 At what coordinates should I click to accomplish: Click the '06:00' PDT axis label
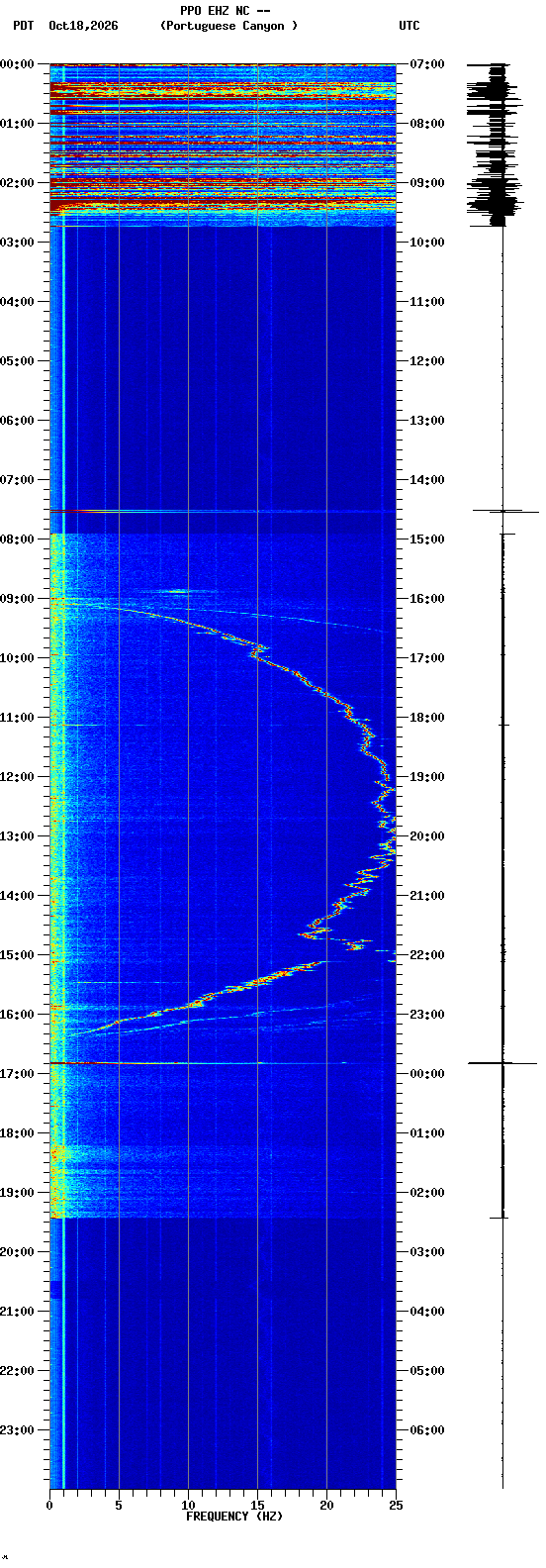18,421
